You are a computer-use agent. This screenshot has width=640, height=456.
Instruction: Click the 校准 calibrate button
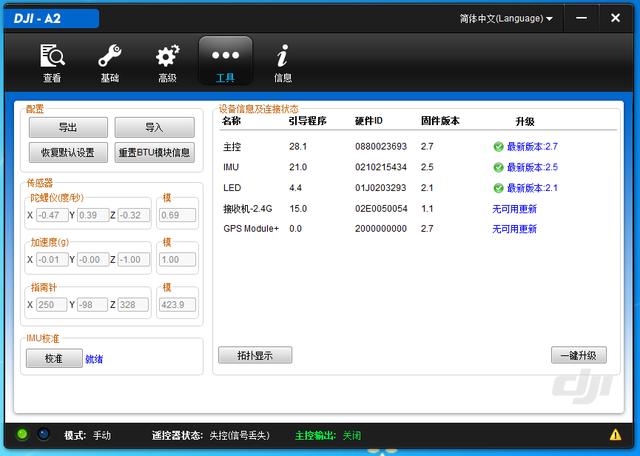54,358
